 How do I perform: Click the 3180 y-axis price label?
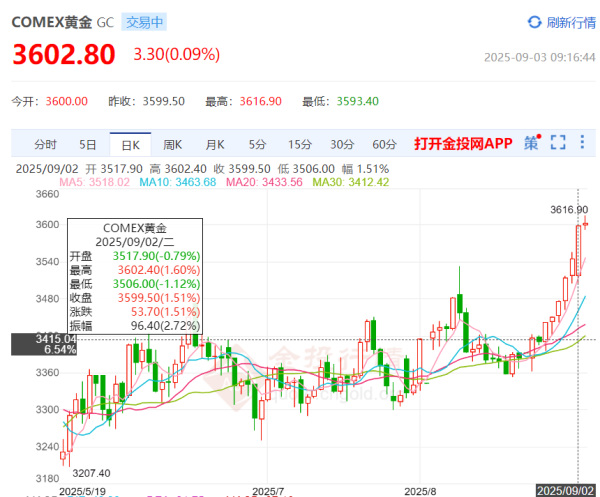pos(47,479)
